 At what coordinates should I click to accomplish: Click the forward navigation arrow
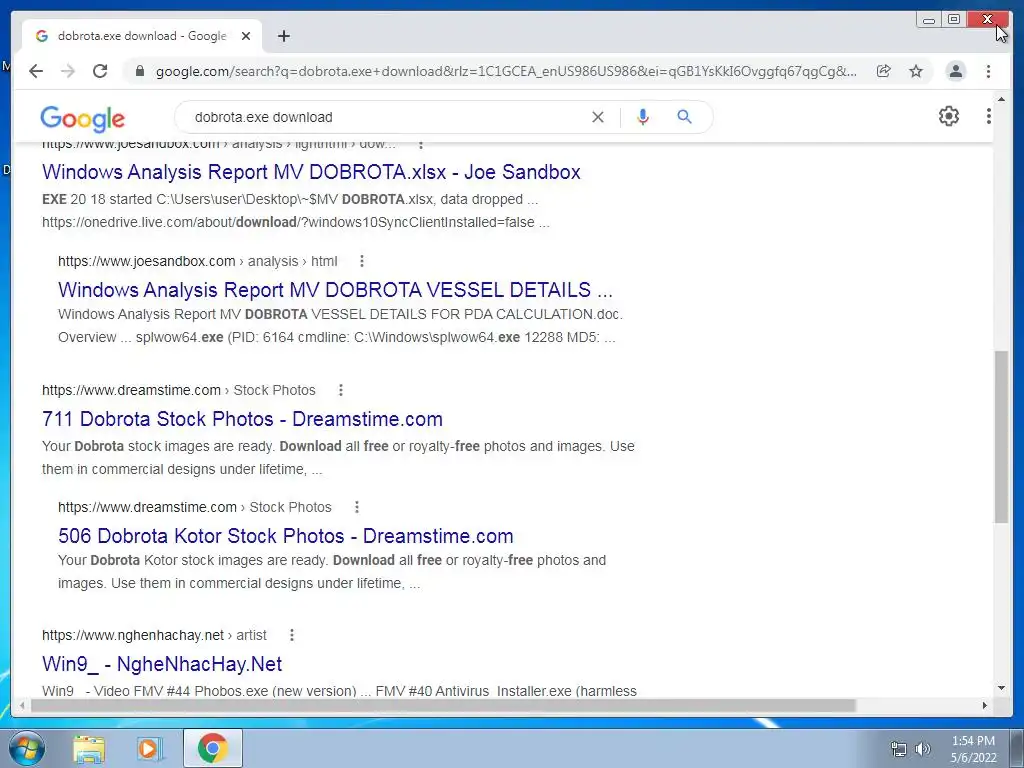point(68,71)
